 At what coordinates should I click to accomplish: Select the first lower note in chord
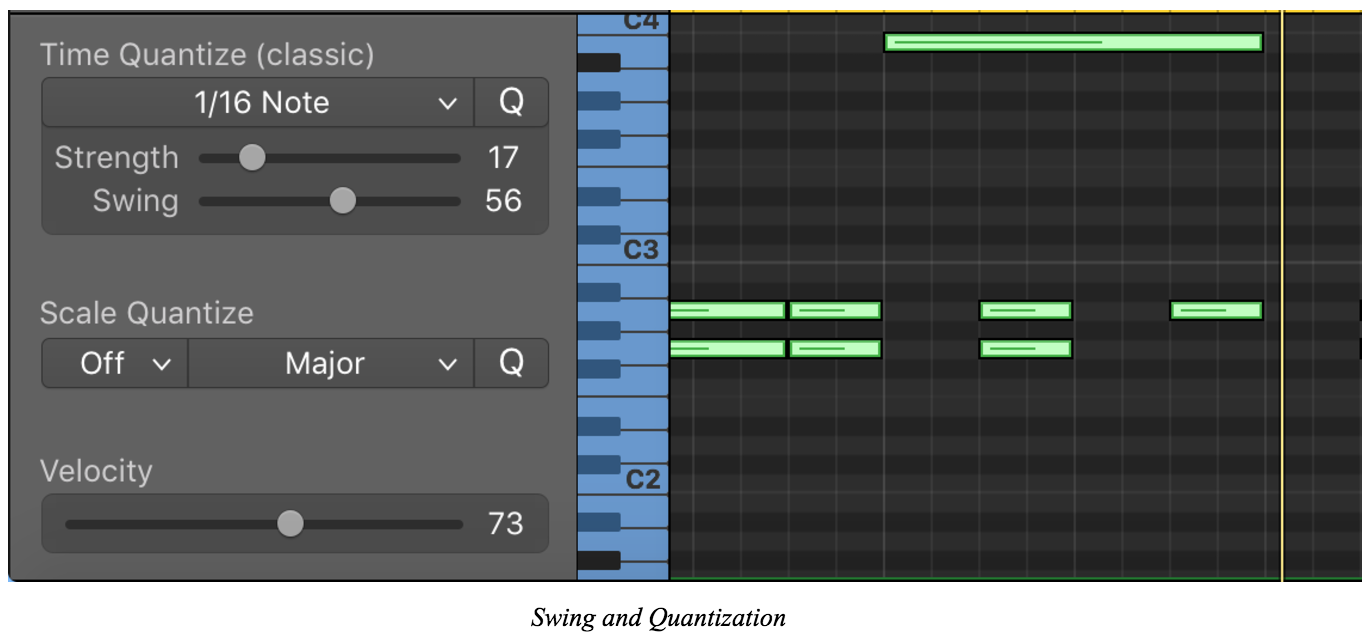point(728,349)
